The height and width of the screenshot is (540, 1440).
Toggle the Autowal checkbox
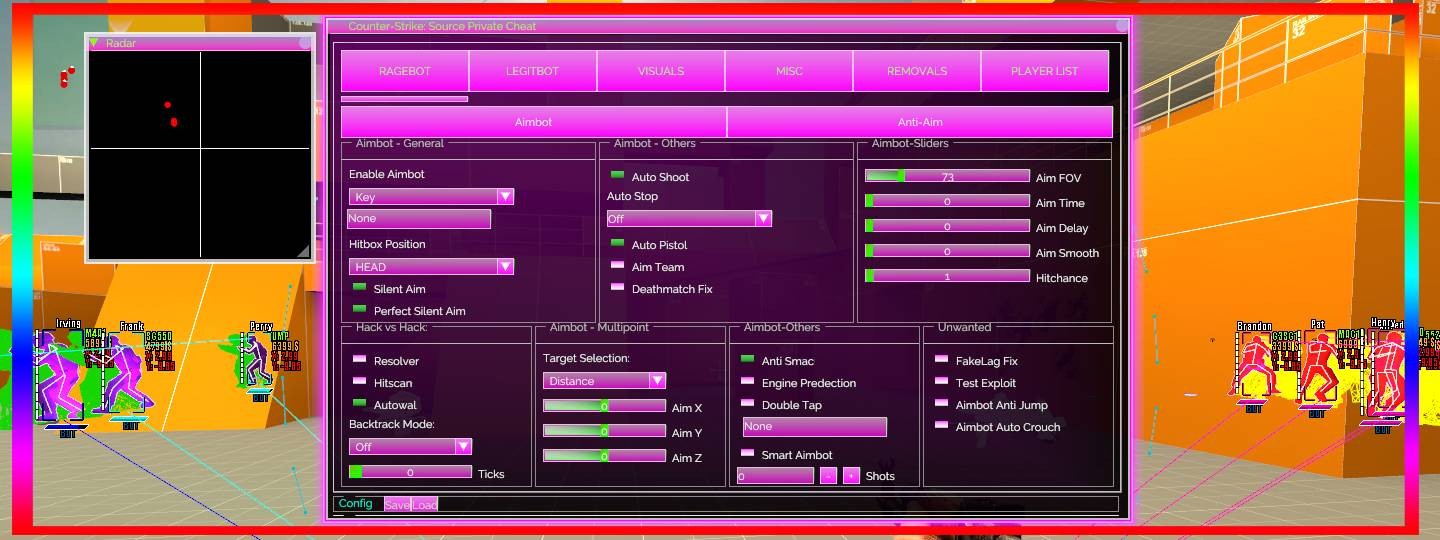coord(360,404)
